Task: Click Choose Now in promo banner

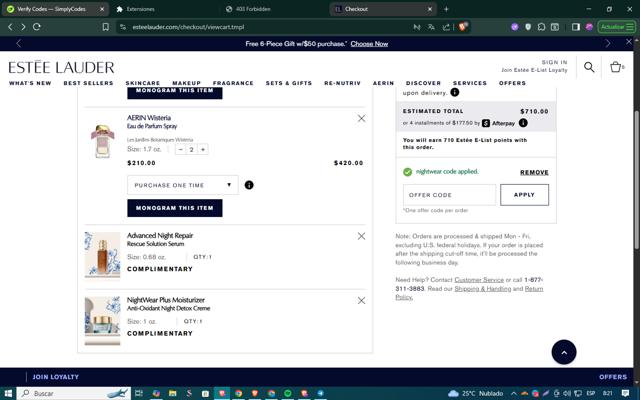Action: [369, 44]
